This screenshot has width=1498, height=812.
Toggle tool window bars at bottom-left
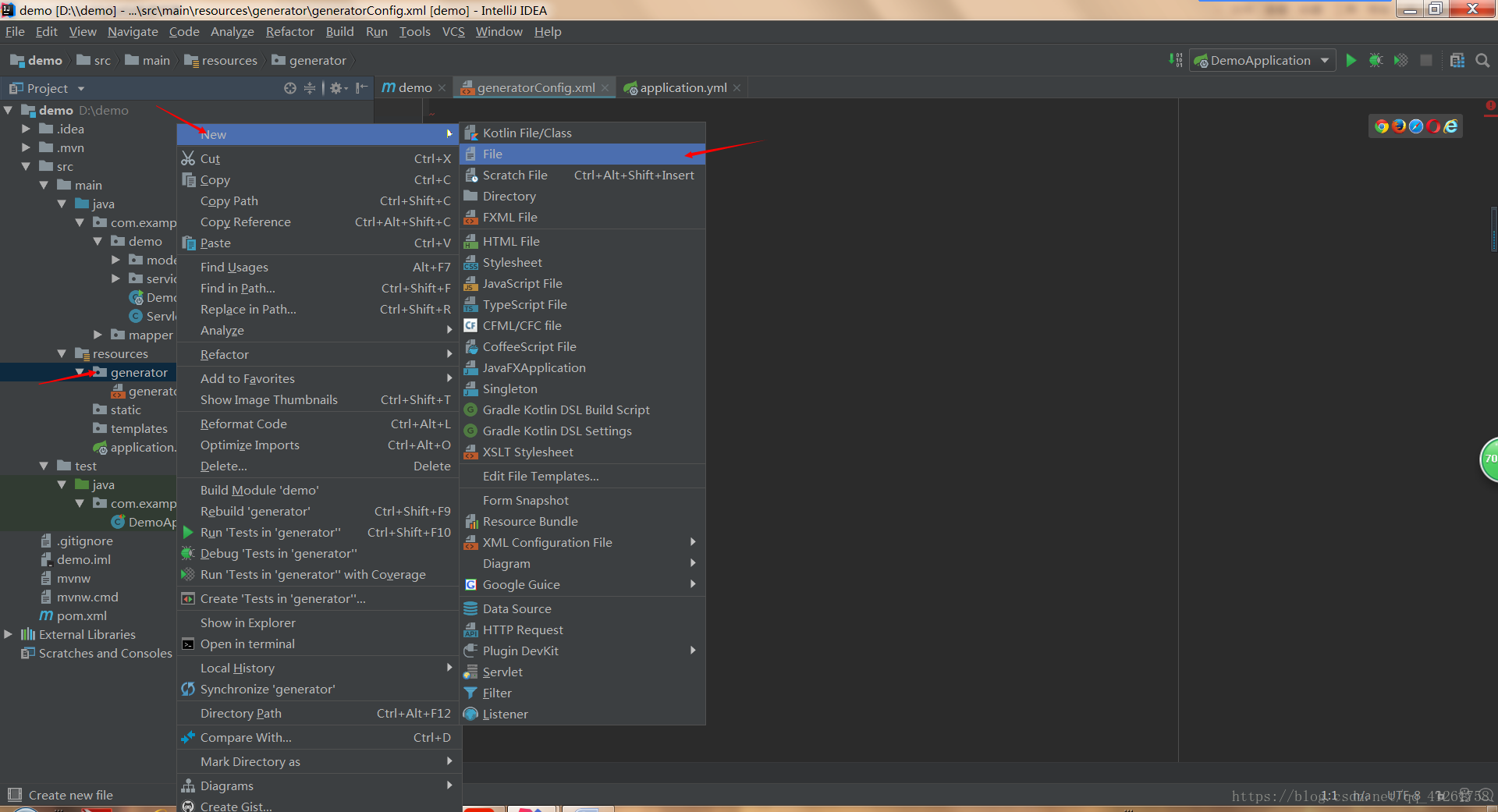[14, 795]
